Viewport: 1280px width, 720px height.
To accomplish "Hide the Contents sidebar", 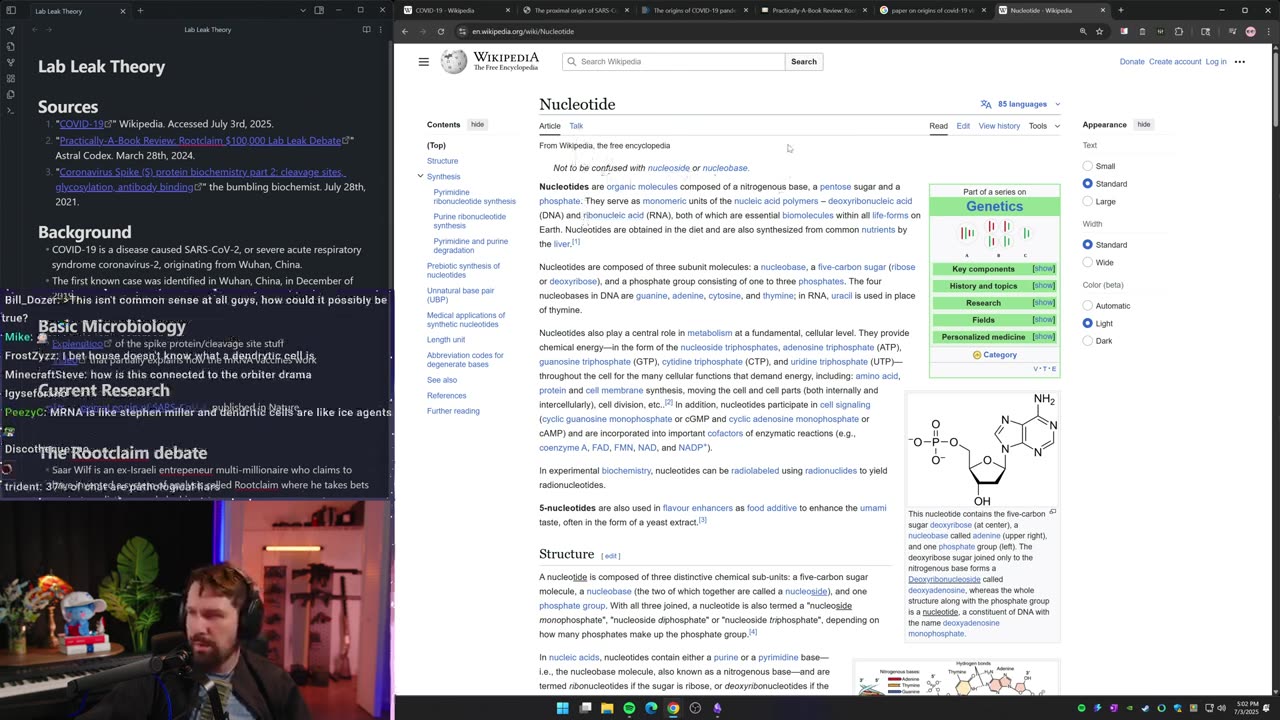I will tap(477, 125).
